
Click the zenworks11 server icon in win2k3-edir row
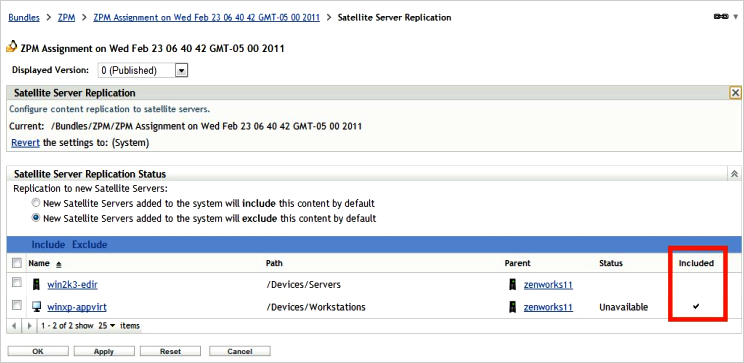point(512,284)
